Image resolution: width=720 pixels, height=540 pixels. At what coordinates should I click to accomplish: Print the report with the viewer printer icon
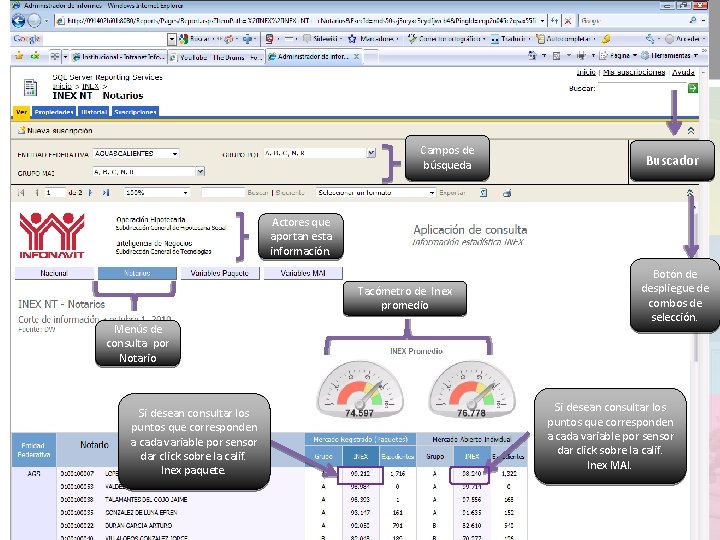point(507,193)
